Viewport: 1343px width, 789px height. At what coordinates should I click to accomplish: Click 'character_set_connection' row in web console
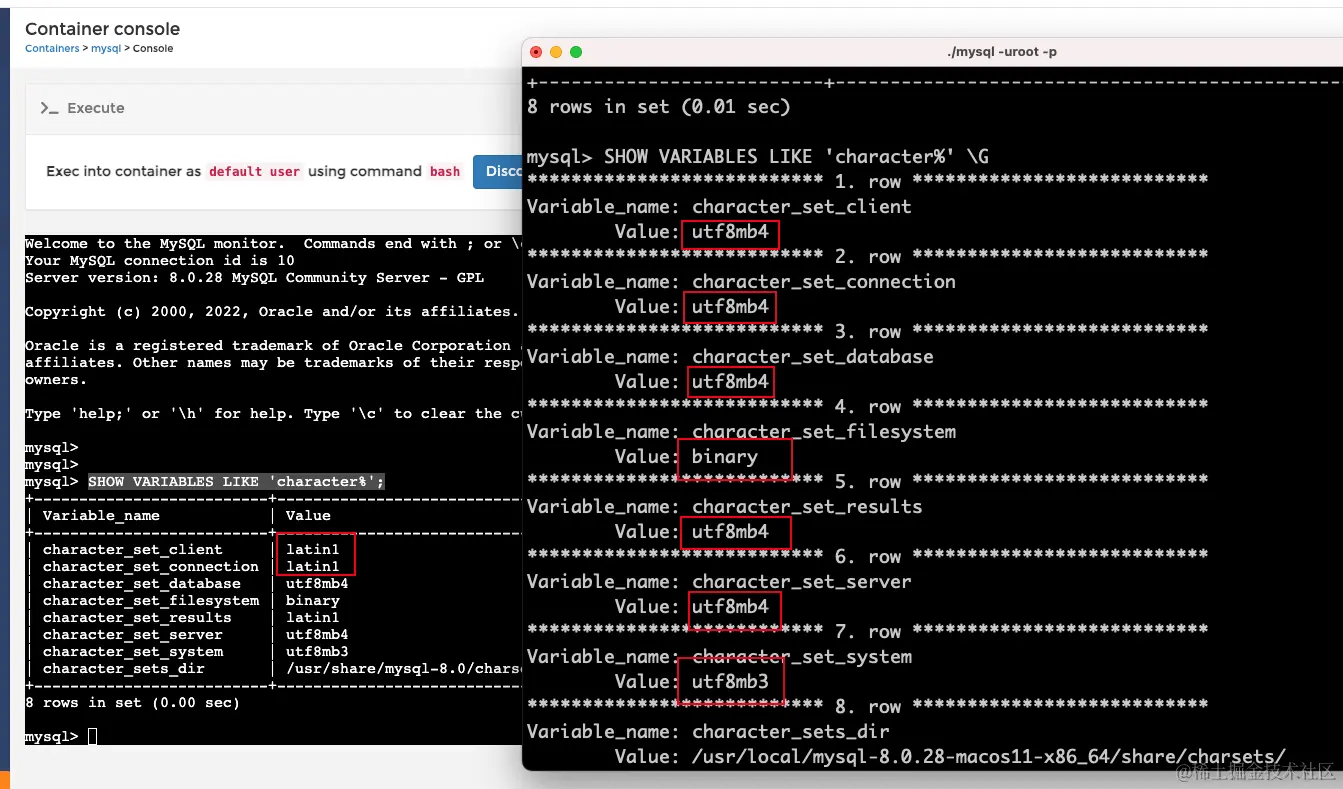[273, 567]
